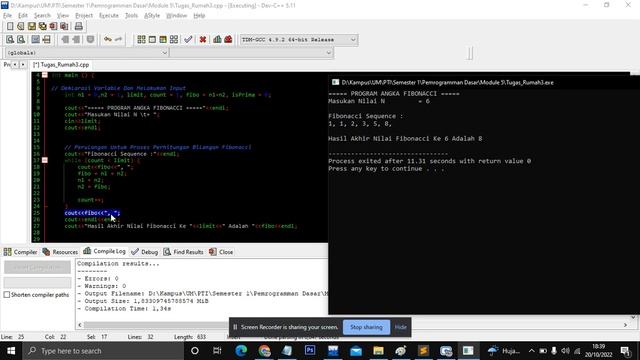640x360 pixels.
Task: Click the Print toolbar icon
Action: point(79,26)
